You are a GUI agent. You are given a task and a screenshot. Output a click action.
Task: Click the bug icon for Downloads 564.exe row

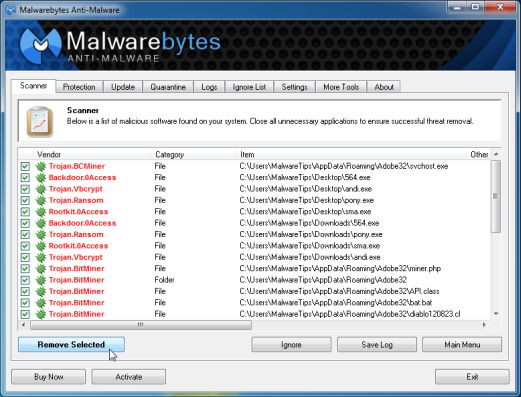coord(41,223)
